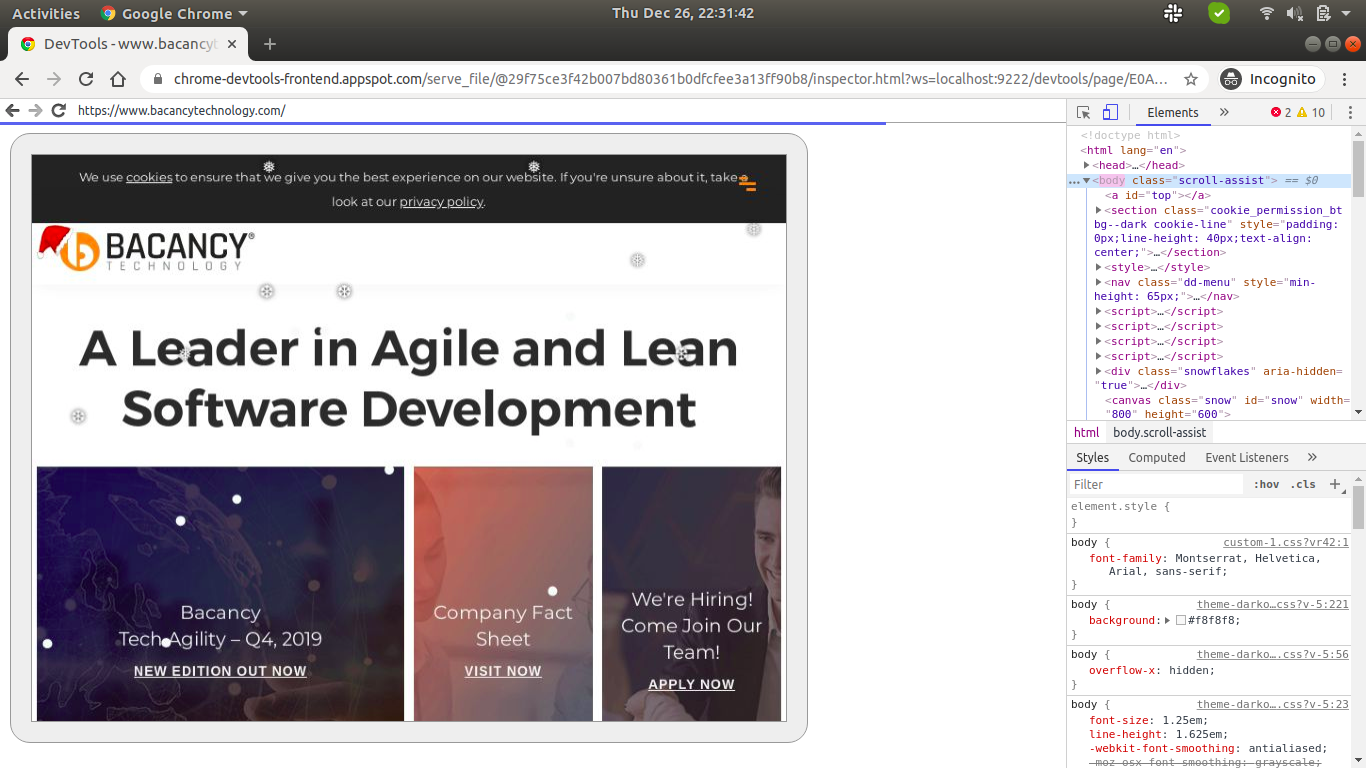Open the Event Listeners tab

[x=1246, y=457]
